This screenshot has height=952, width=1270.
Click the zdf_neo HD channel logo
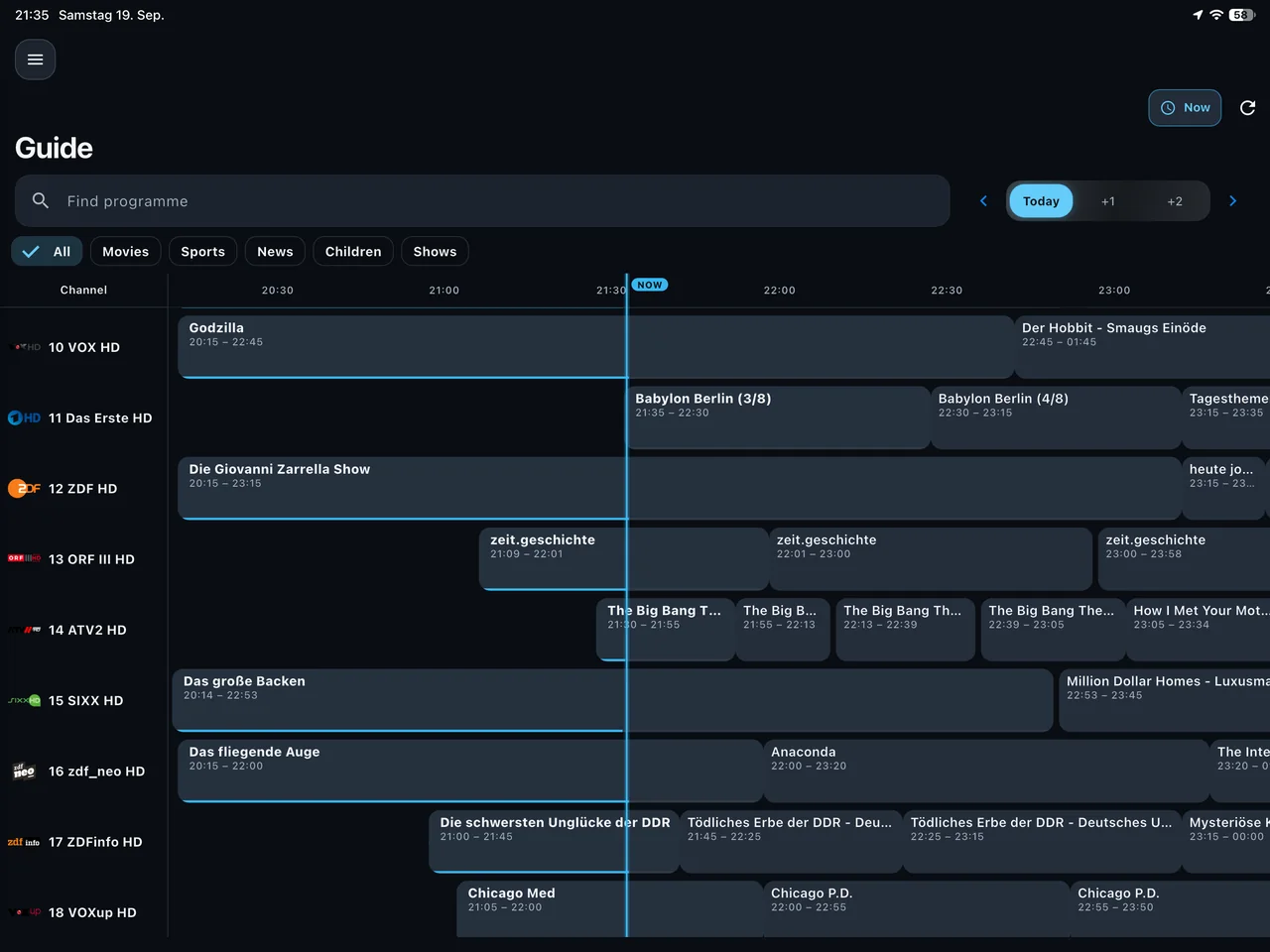pos(25,771)
